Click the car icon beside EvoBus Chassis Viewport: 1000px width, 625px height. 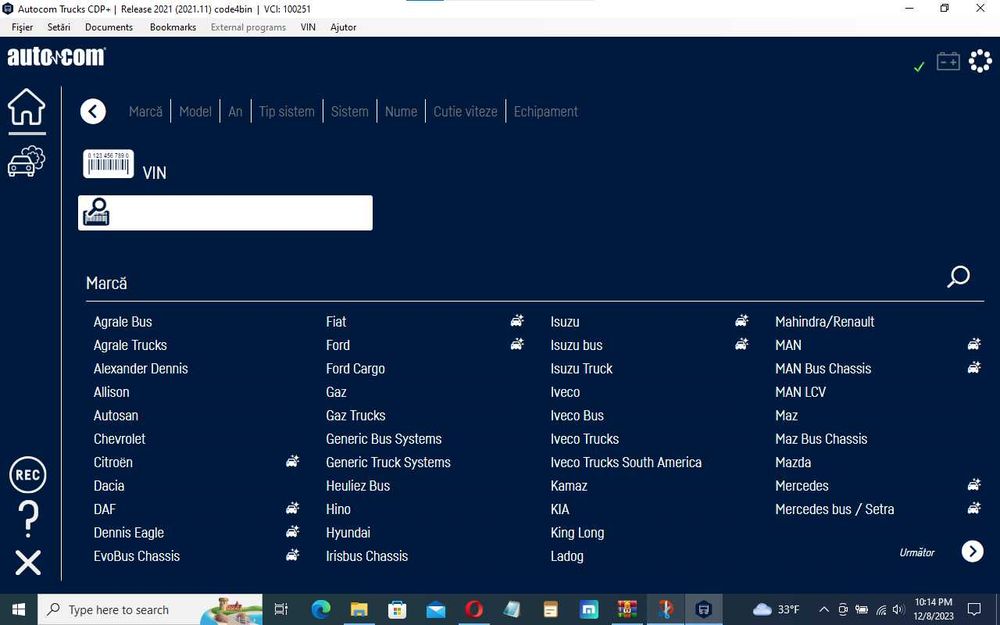click(293, 555)
